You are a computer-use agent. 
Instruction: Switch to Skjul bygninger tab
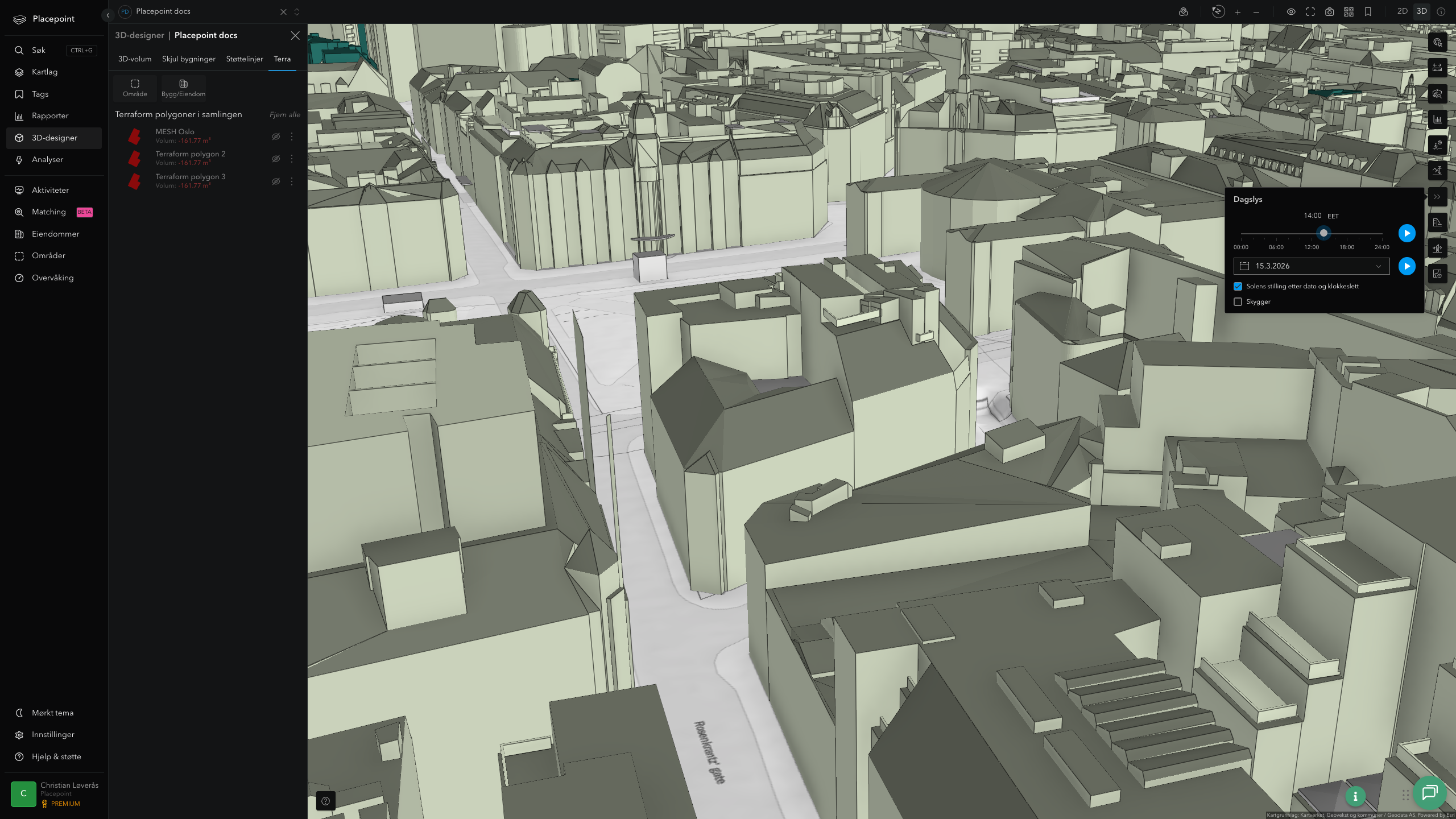tap(189, 59)
